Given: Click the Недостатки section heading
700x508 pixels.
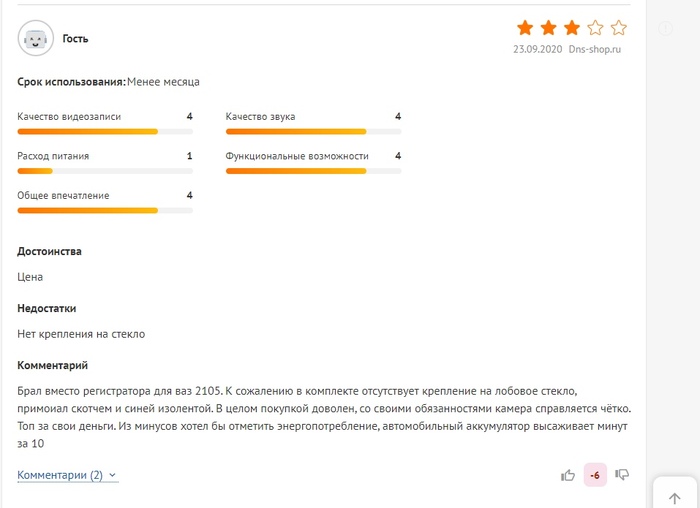Looking at the screenshot, I should (x=47, y=309).
